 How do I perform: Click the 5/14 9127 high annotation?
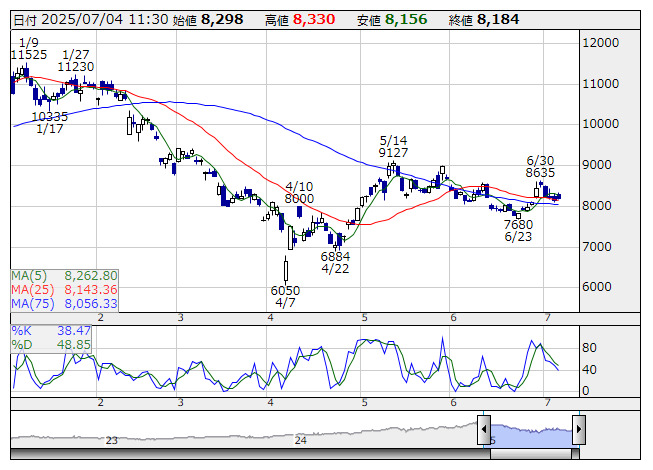point(393,147)
